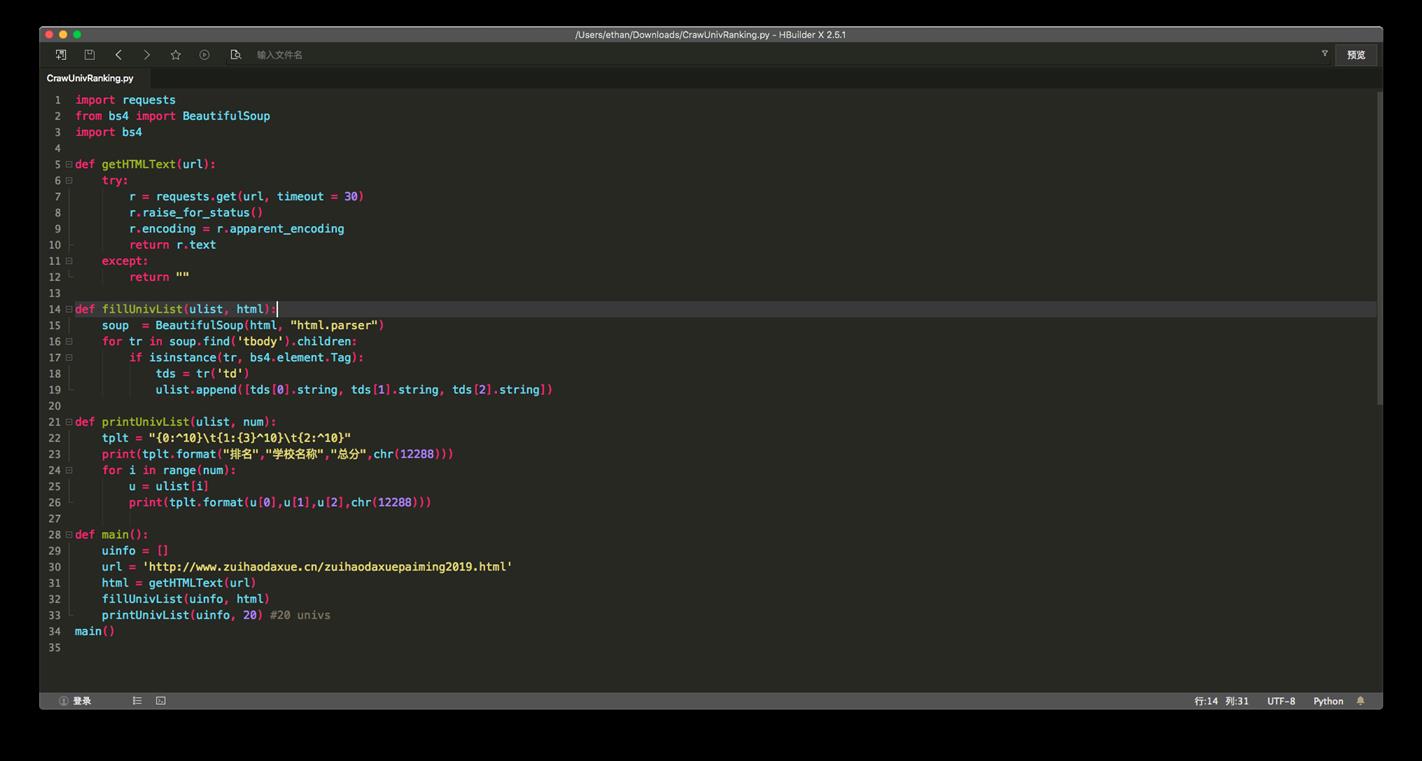Screen dimensions: 1422x761
Task: Collapse the try block at line 6
Action: (x=69, y=180)
